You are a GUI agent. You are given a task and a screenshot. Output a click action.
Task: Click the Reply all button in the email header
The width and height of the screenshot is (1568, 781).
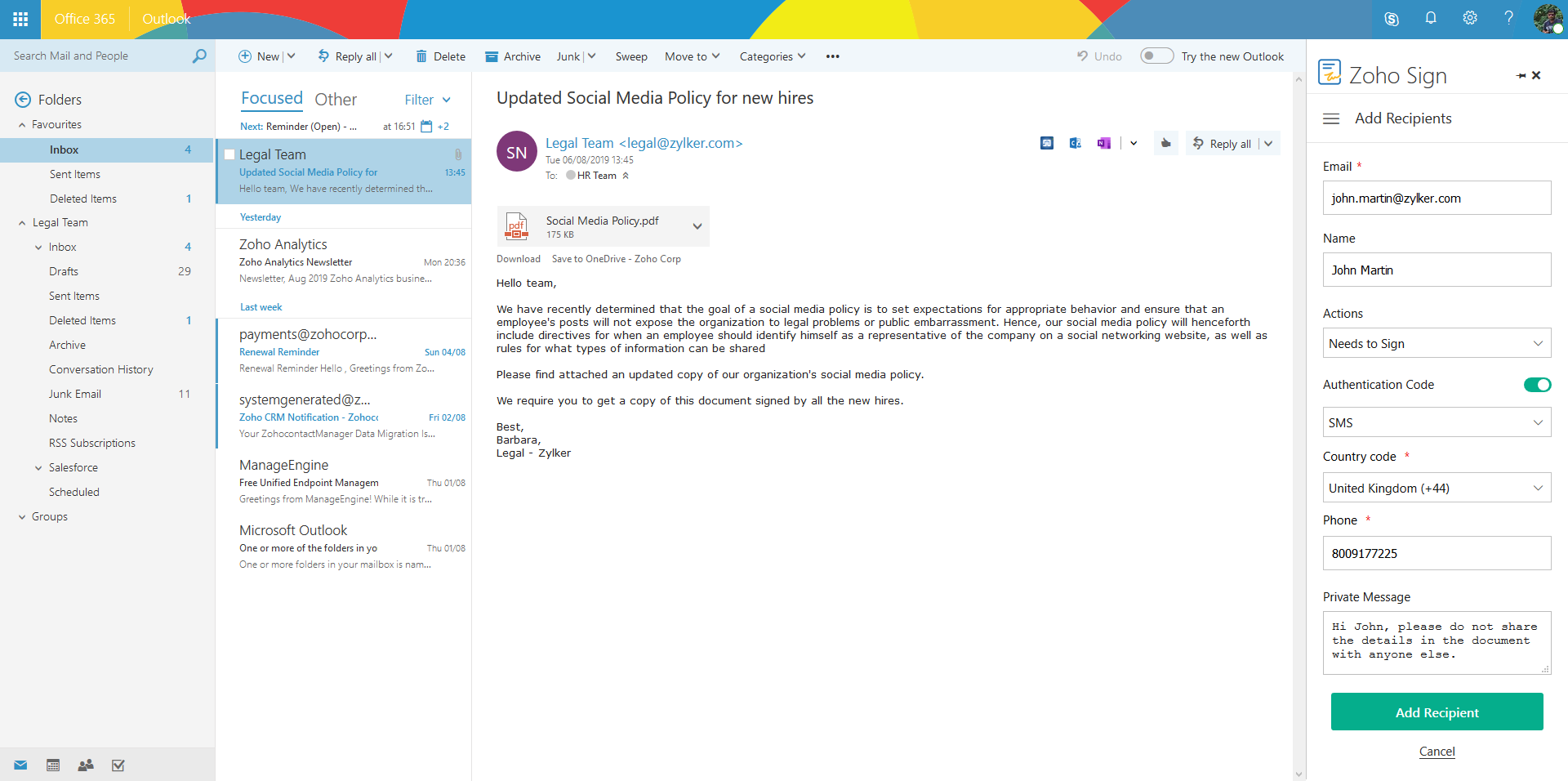(1223, 144)
